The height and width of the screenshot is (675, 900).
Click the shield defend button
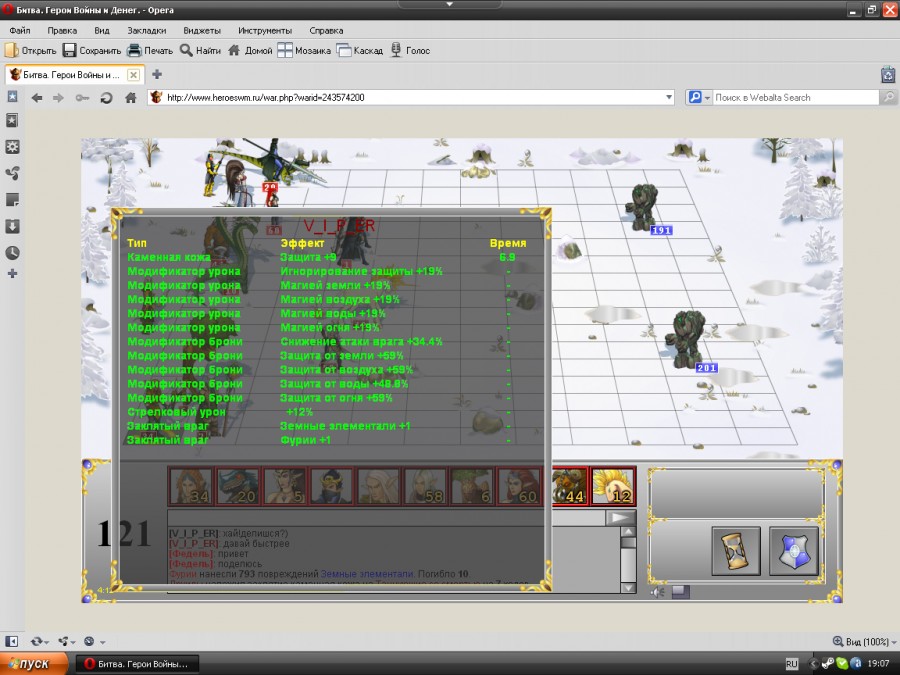(x=794, y=550)
